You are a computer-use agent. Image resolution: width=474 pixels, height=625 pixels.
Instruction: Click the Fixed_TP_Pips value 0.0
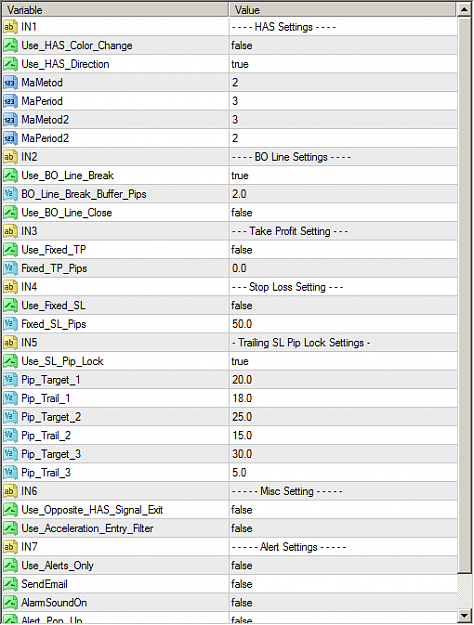(239, 269)
